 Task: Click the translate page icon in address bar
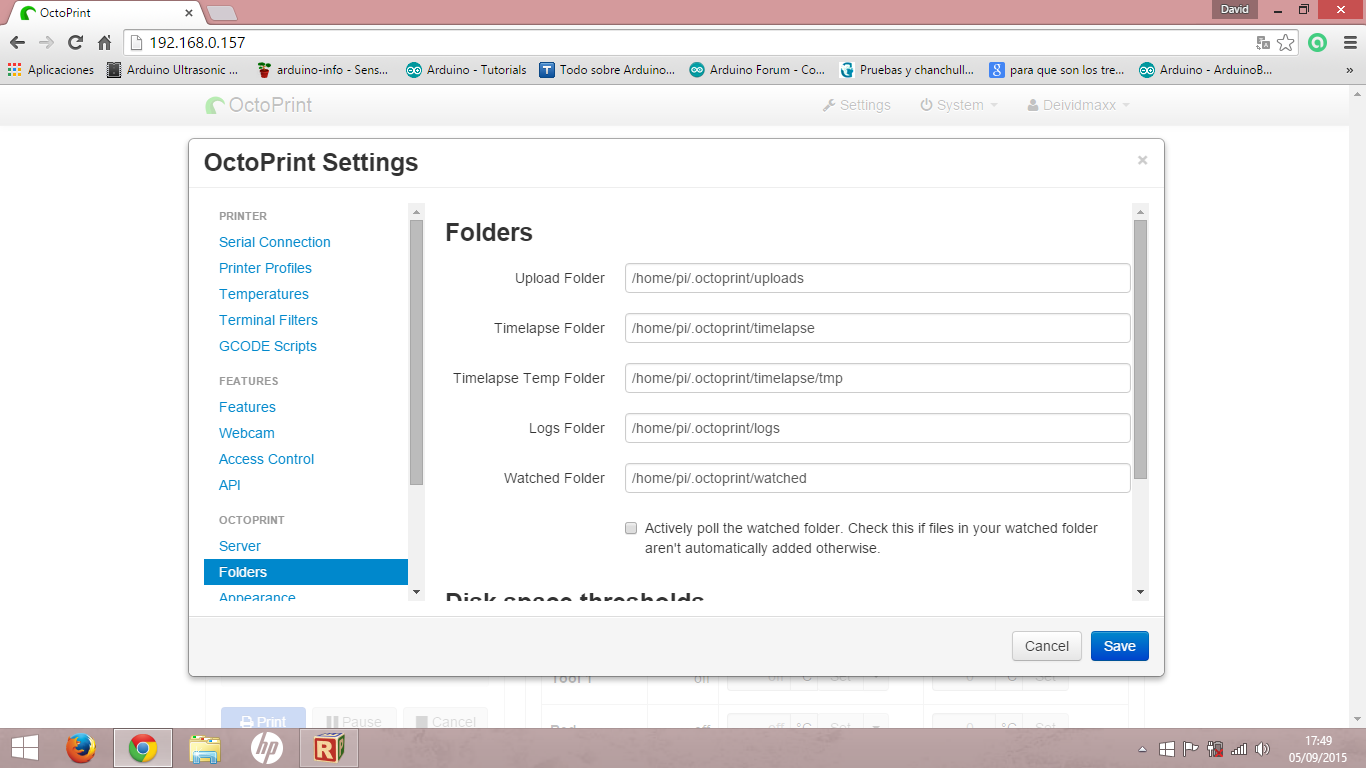tap(1263, 43)
